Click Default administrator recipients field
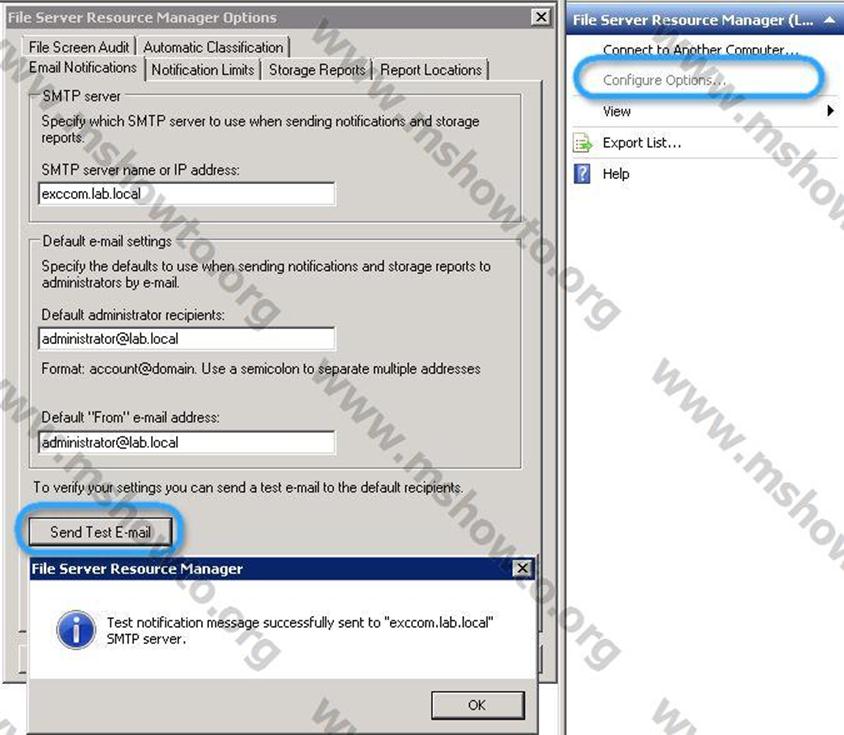Viewport: 844px width, 735px height. click(x=187, y=339)
